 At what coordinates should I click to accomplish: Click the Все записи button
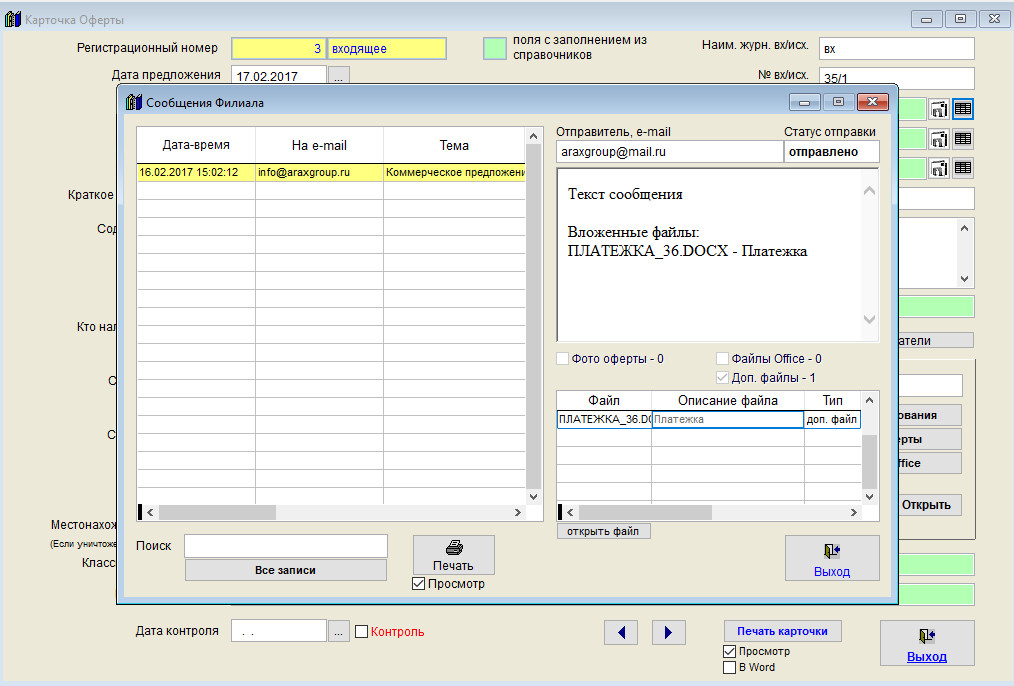pyautogui.click(x=285, y=570)
